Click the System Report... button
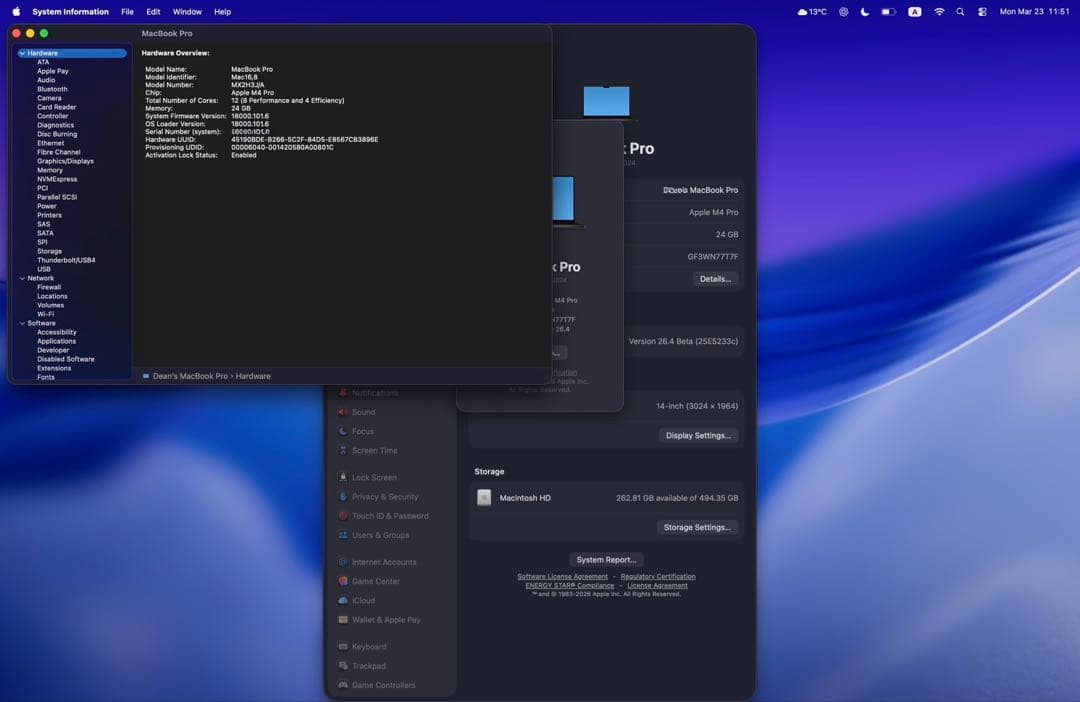This screenshot has height=702, width=1080. pos(606,559)
